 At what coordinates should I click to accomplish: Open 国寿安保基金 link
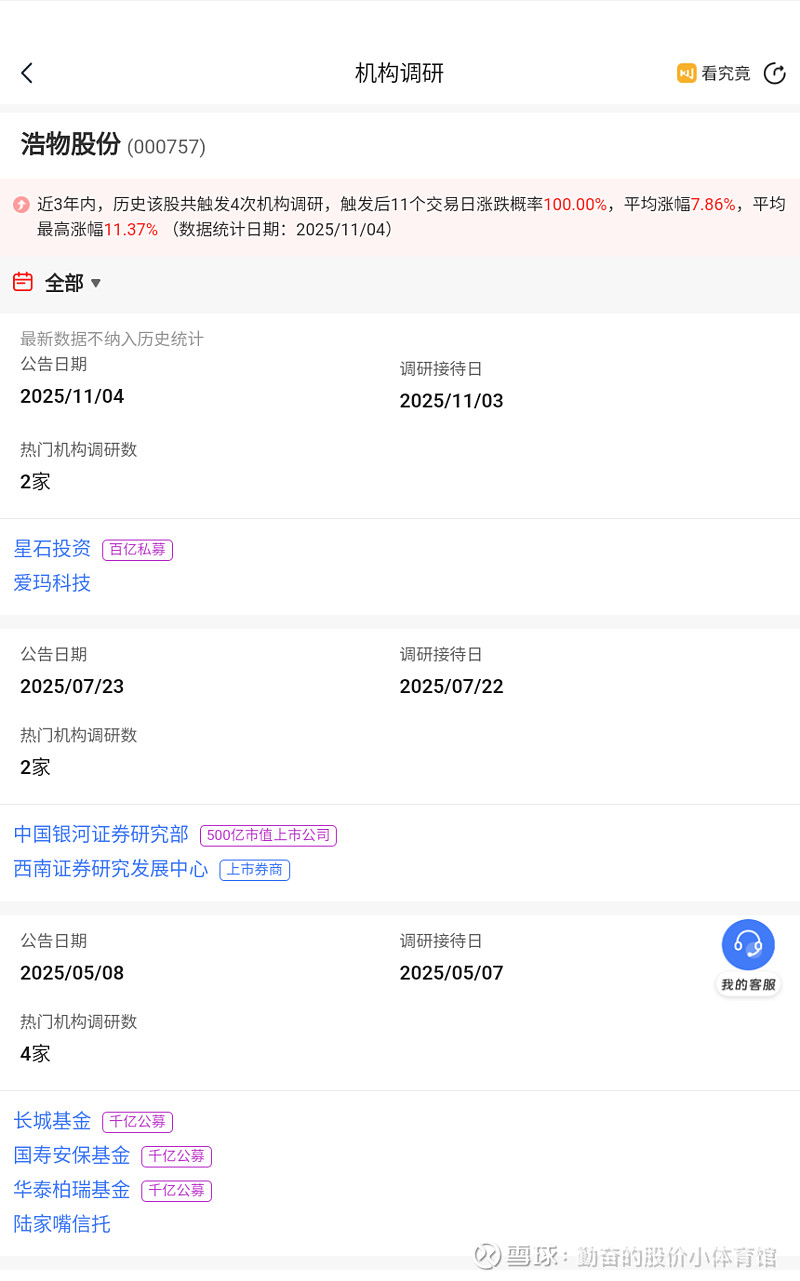[x=72, y=1155]
